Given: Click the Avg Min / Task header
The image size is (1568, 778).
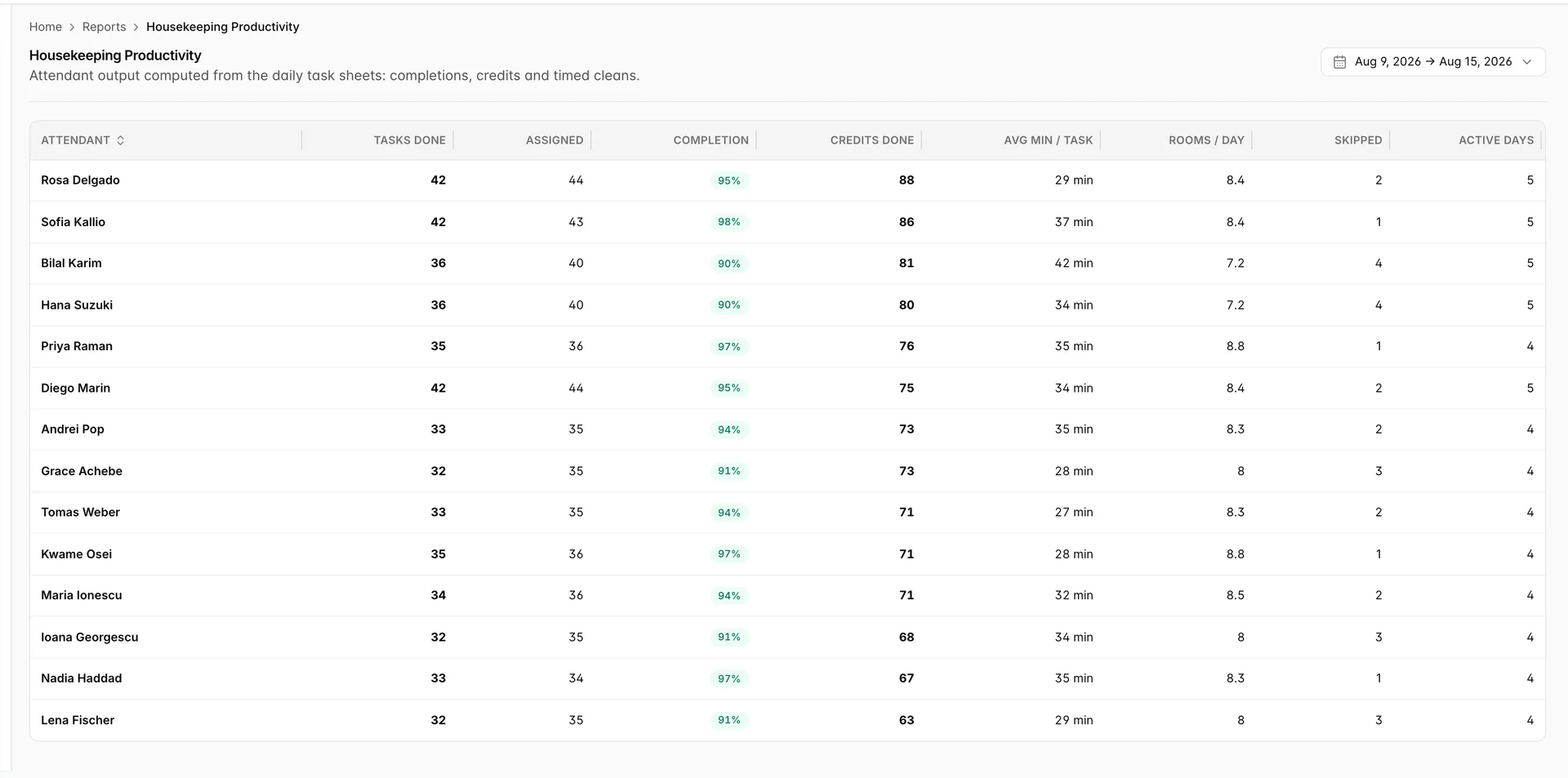Looking at the screenshot, I should tap(1049, 140).
